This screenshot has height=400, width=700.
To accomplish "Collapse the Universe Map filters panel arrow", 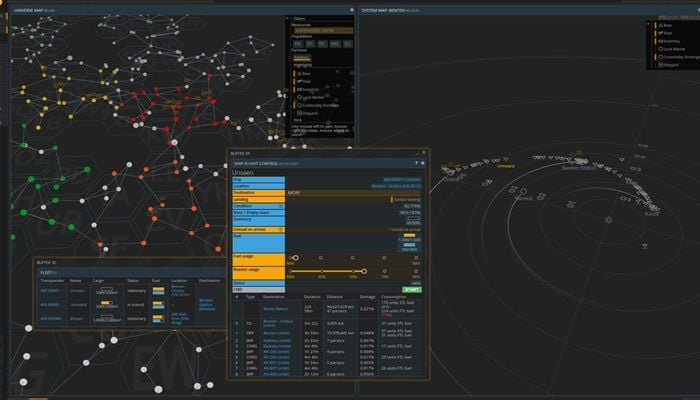I will pyautogui.click(x=287, y=18).
